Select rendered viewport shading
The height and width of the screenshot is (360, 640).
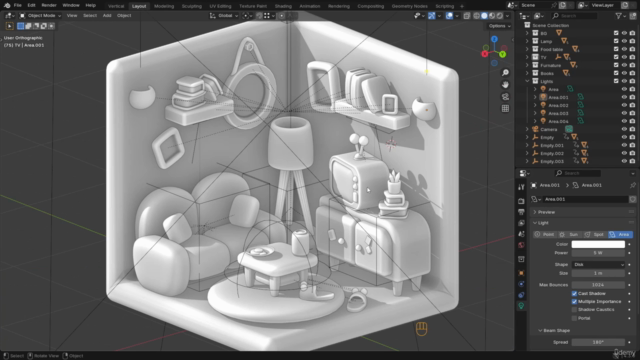500,16
